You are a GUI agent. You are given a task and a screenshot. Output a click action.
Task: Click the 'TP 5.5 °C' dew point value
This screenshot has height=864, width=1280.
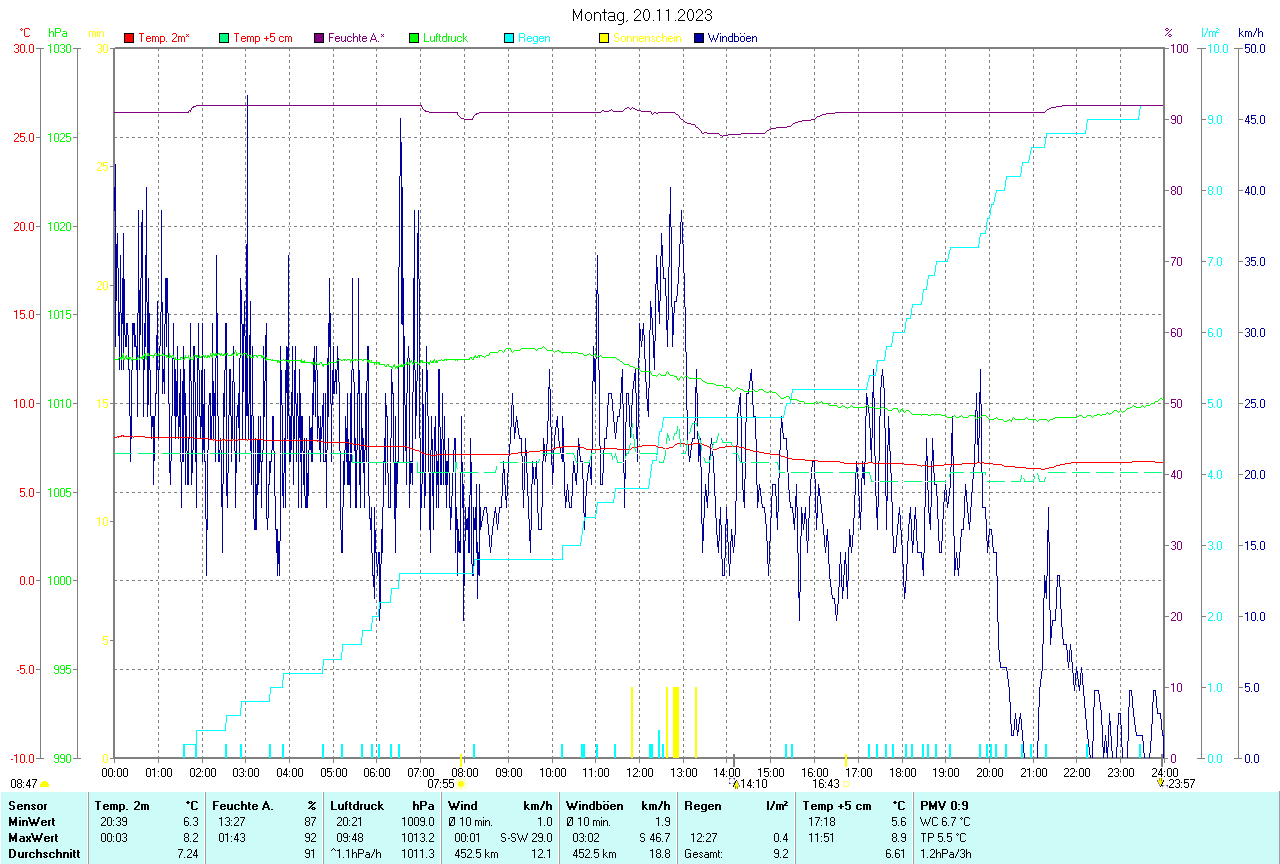click(943, 837)
